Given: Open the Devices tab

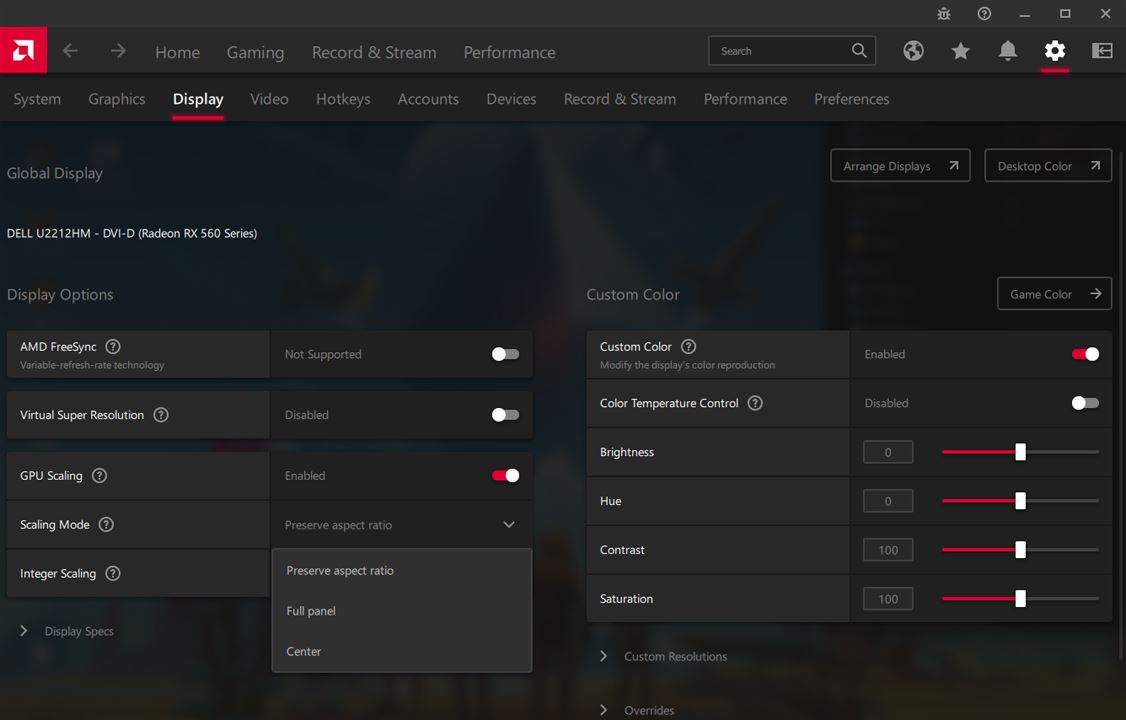Looking at the screenshot, I should pyautogui.click(x=511, y=99).
